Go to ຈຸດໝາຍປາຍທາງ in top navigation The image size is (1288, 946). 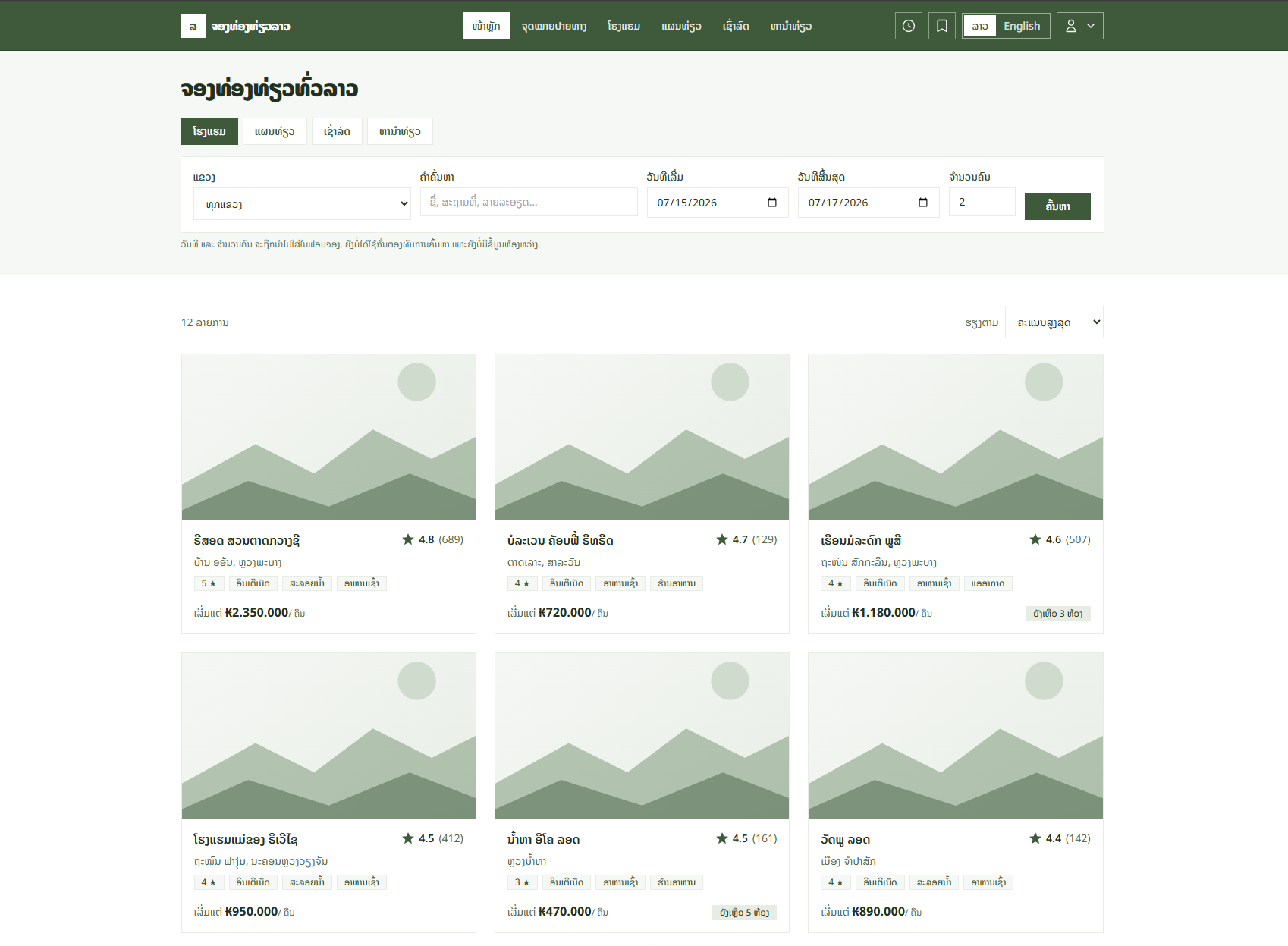pos(554,26)
